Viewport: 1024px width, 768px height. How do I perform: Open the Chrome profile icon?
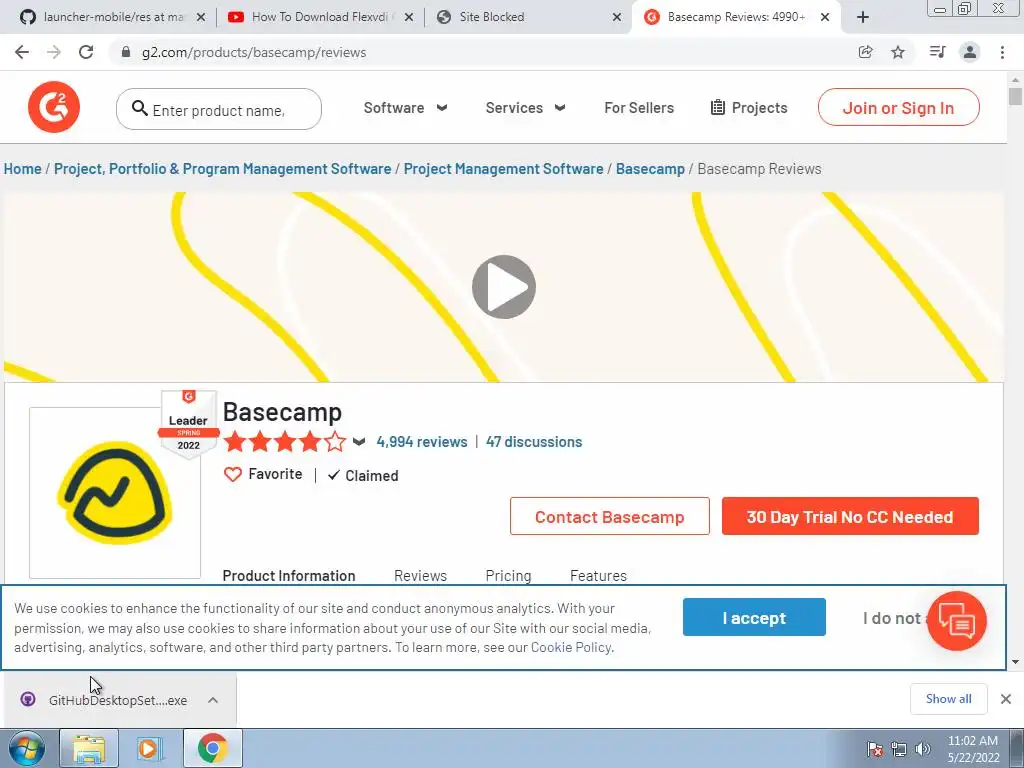click(x=970, y=52)
